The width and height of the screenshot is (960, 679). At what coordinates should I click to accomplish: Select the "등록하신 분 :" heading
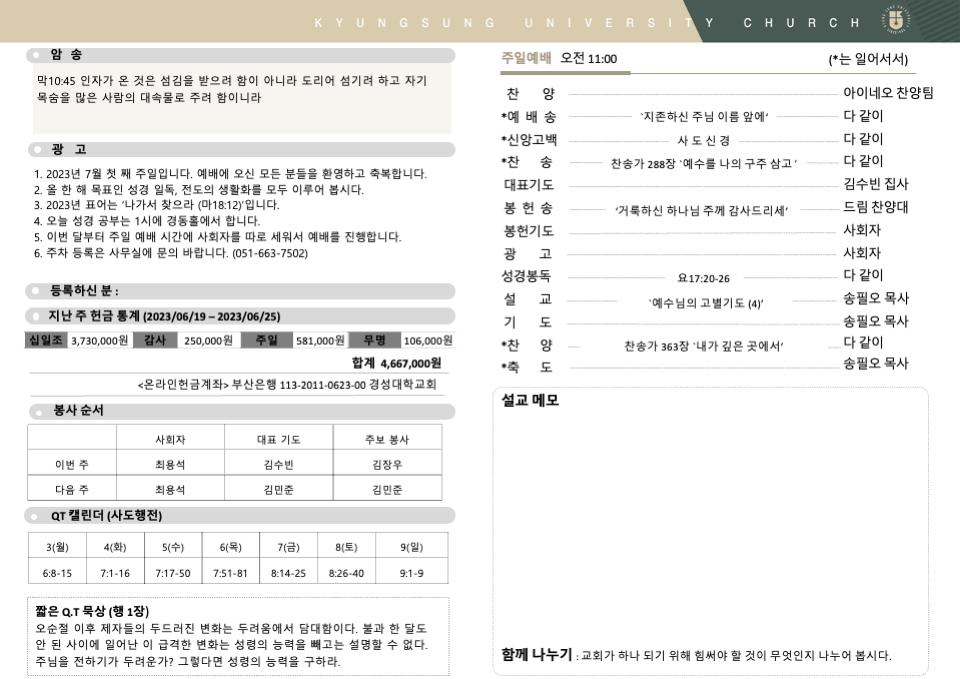84,290
